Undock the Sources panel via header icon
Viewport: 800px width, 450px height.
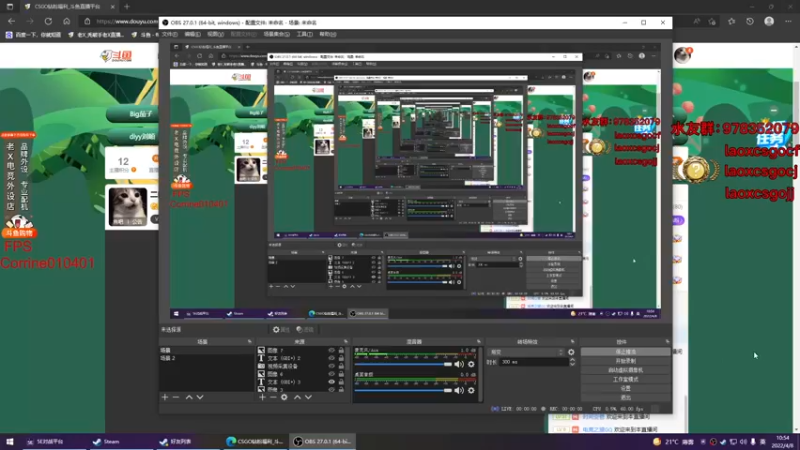click(x=346, y=341)
